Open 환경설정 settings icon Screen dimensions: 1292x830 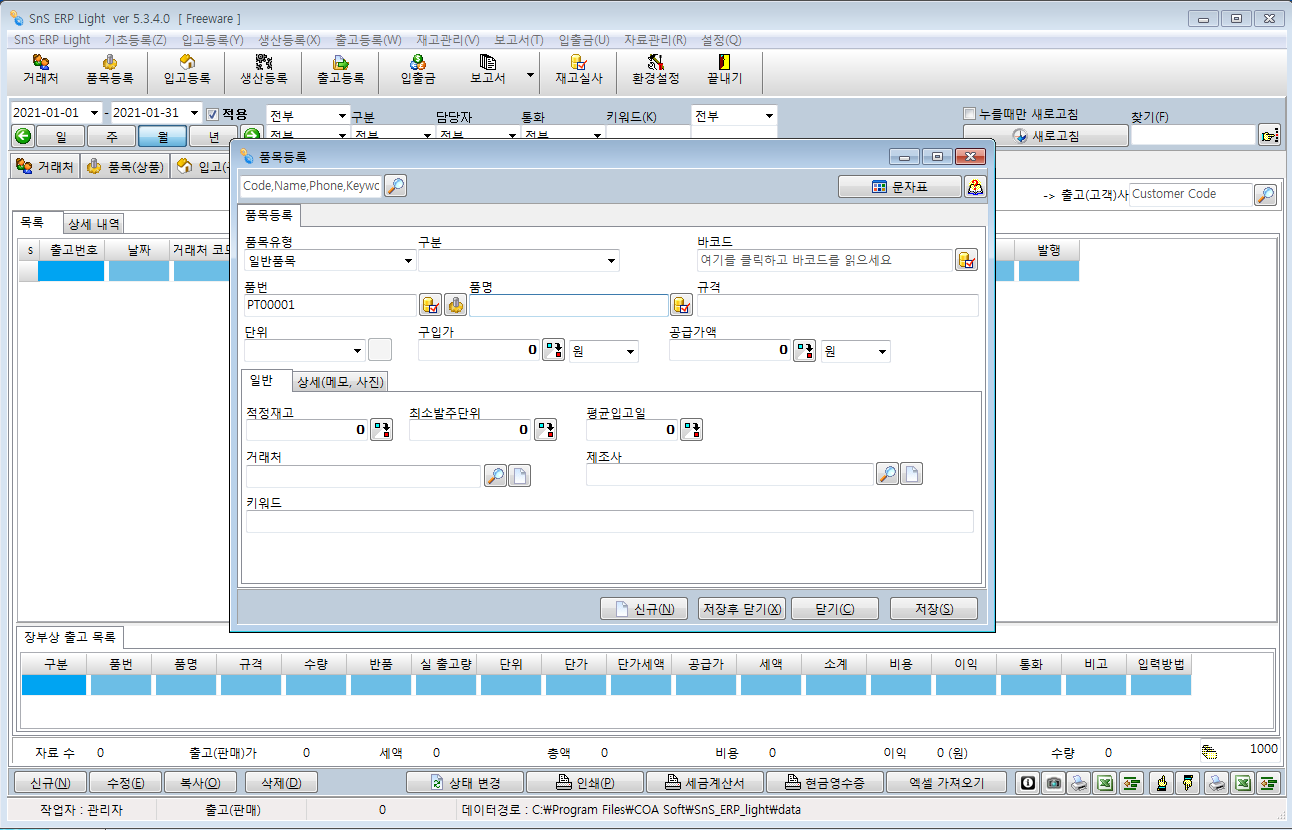pyautogui.click(x=655, y=70)
